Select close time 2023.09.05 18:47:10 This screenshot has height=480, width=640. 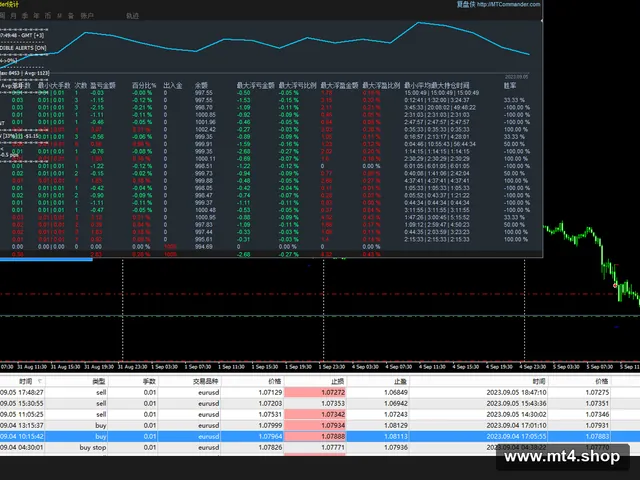(x=516, y=393)
